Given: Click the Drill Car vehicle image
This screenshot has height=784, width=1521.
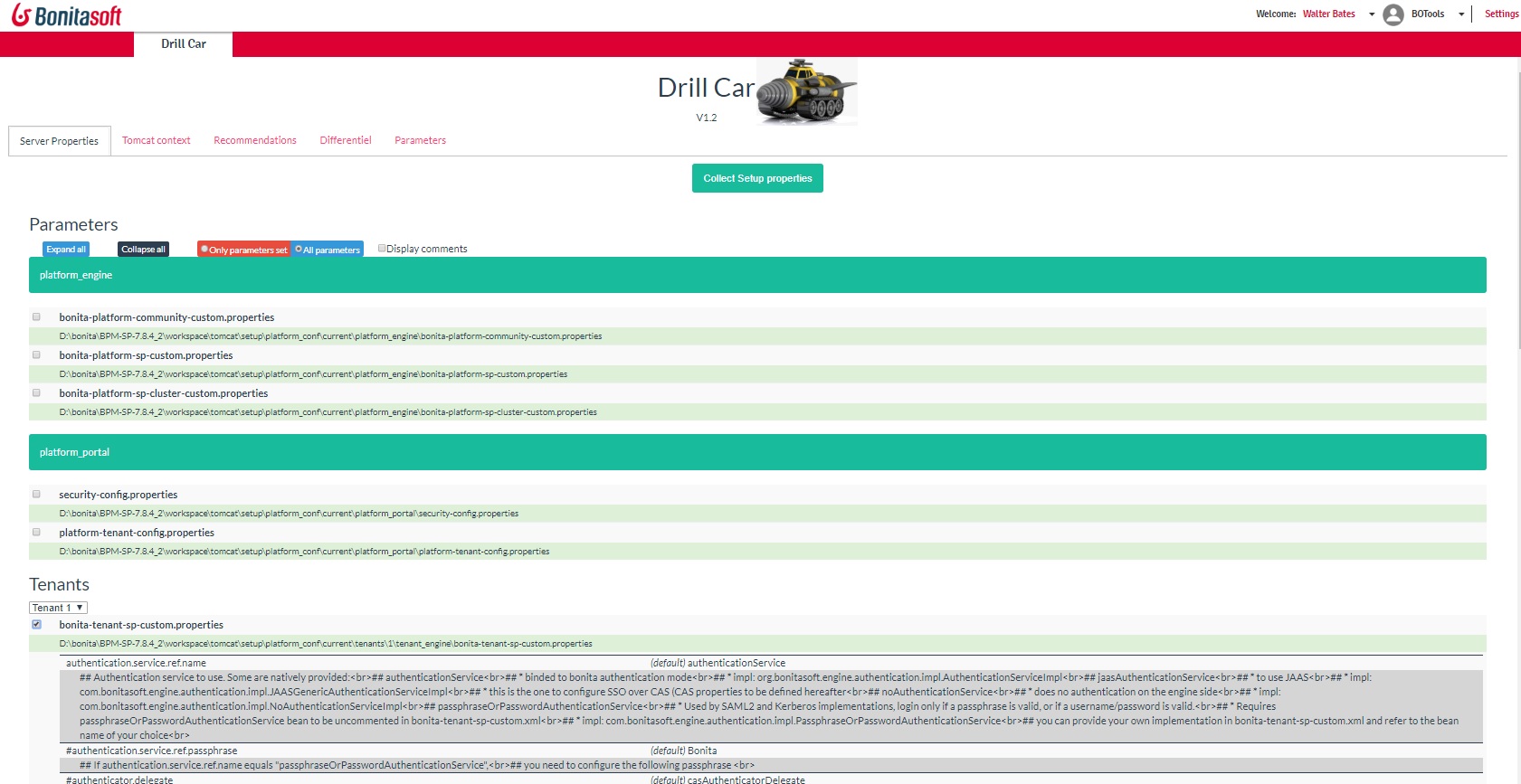Looking at the screenshot, I should click(x=806, y=91).
